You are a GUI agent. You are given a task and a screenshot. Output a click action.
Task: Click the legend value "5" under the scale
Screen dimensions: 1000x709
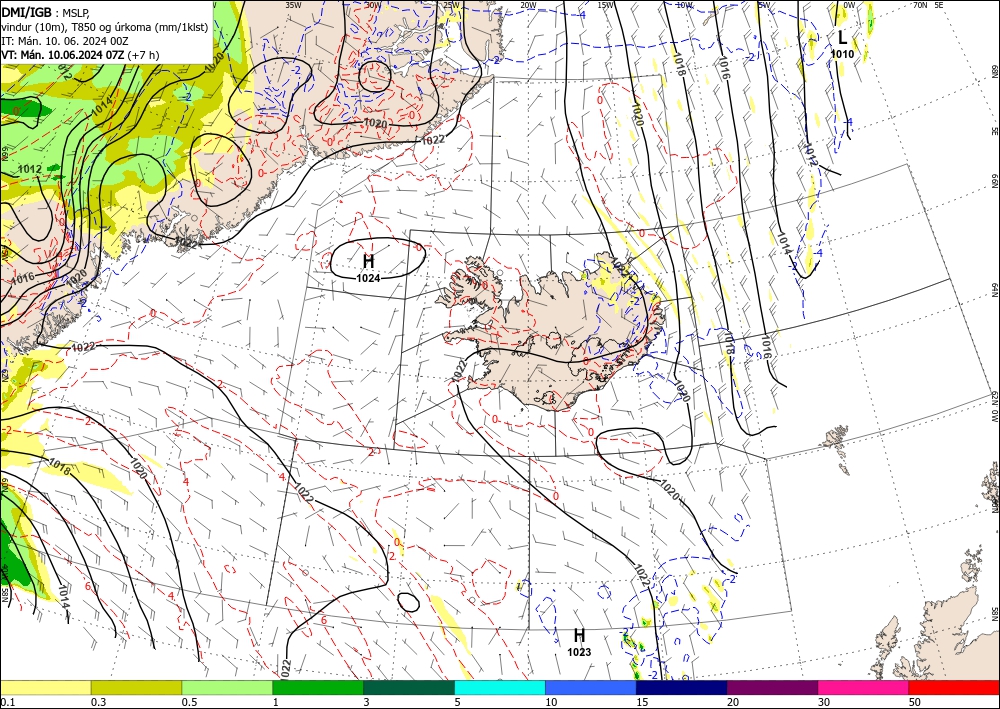(x=457, y=702)
